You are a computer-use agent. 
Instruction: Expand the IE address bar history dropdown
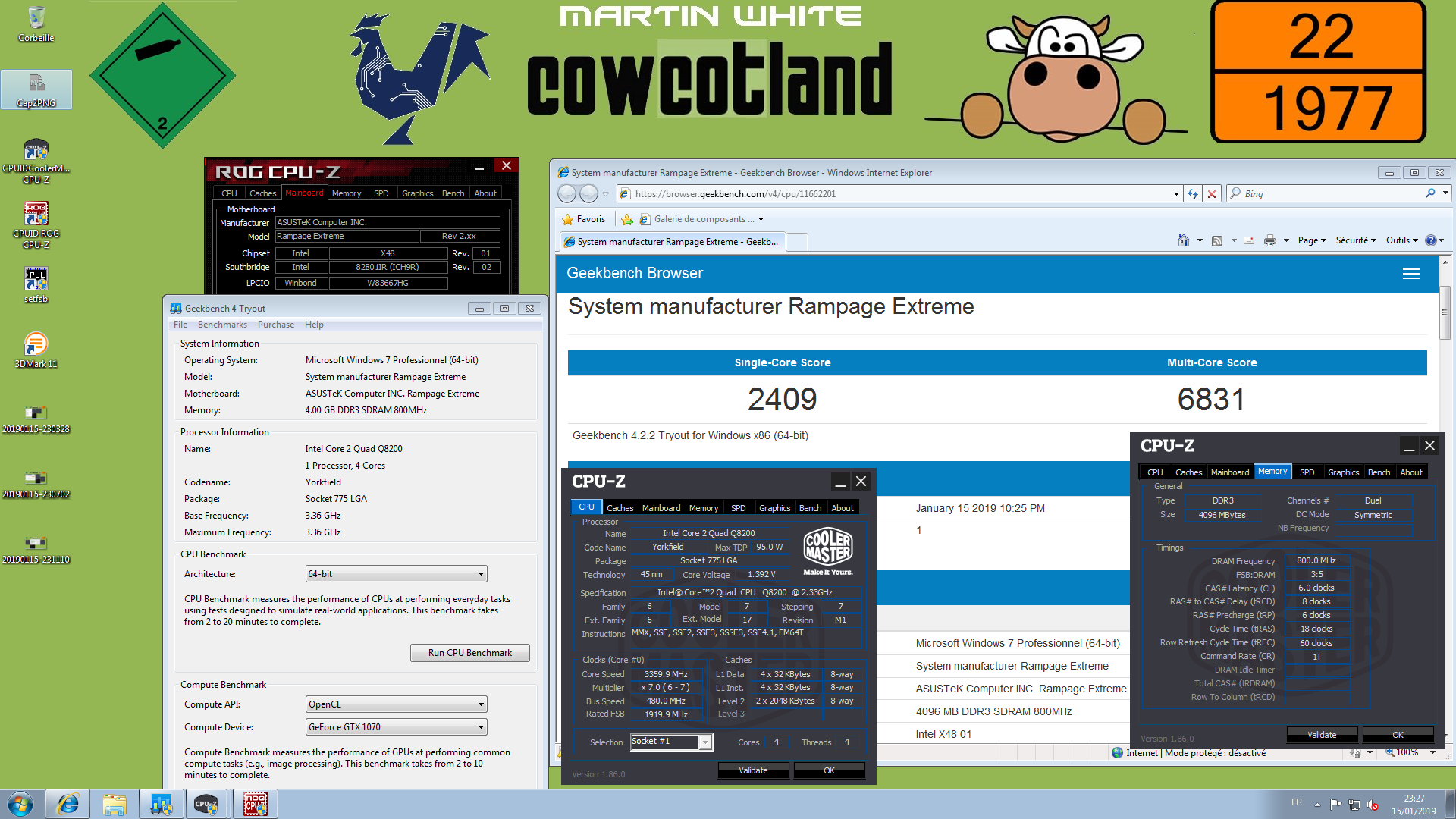pos(1176,194)
